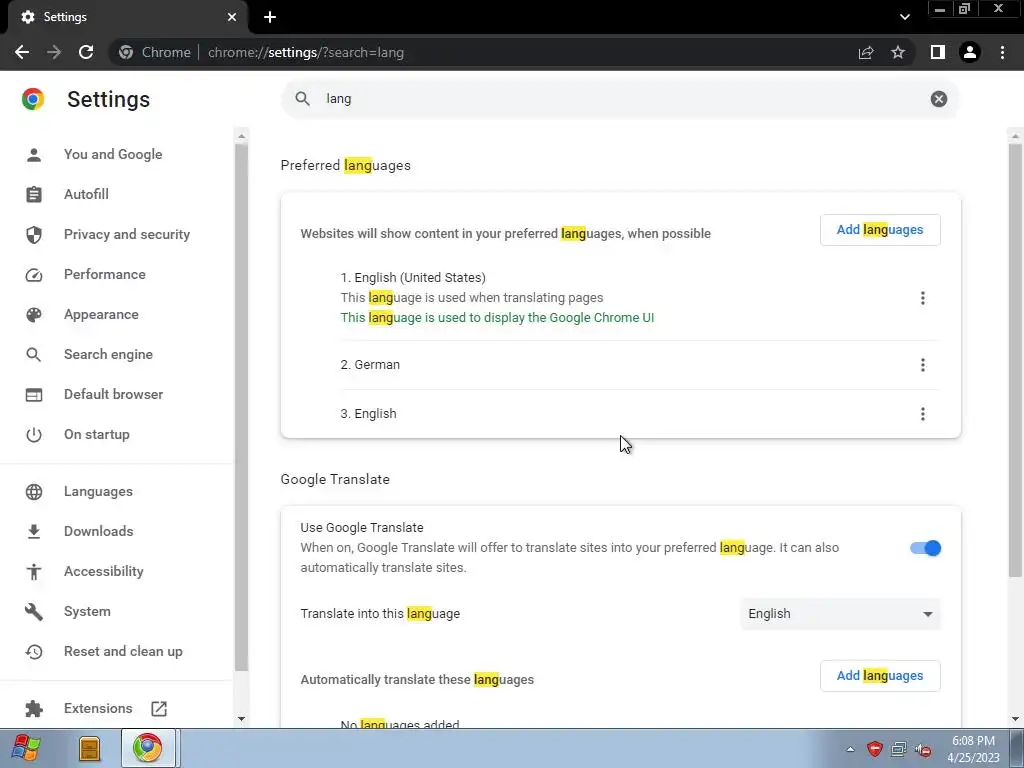This screenshot has width=1024, height=768.
Task: Toggle Use Google Translate switch
Action: 925,548
